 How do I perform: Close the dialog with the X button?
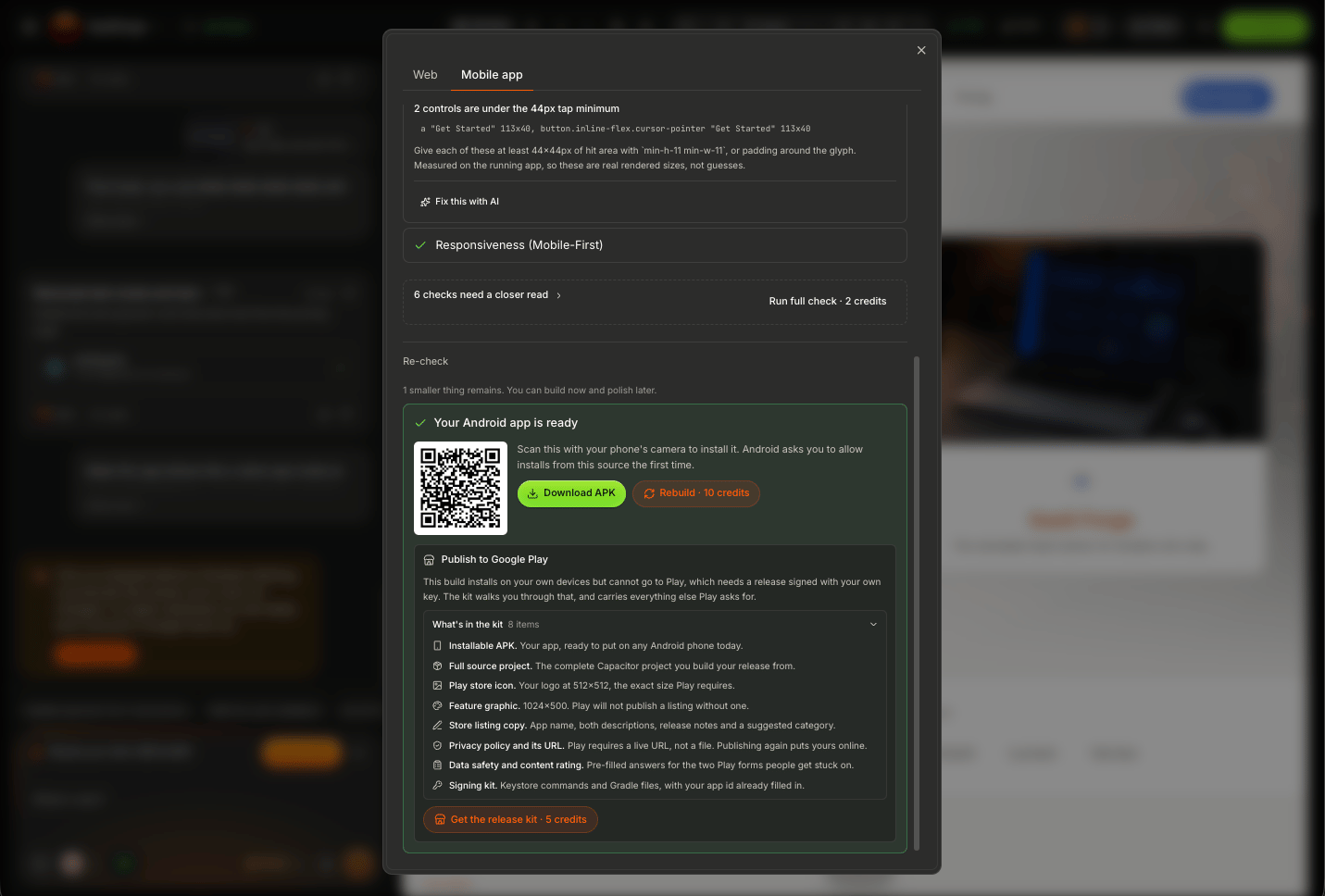click(x=921, y=50)
